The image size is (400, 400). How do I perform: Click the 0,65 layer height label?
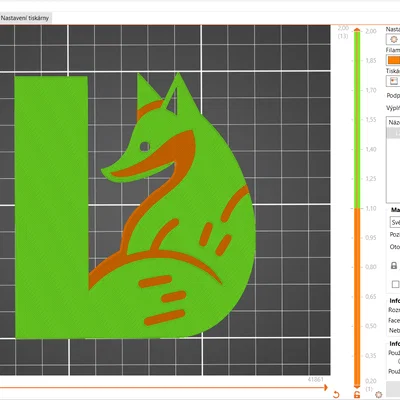(371, 297)
